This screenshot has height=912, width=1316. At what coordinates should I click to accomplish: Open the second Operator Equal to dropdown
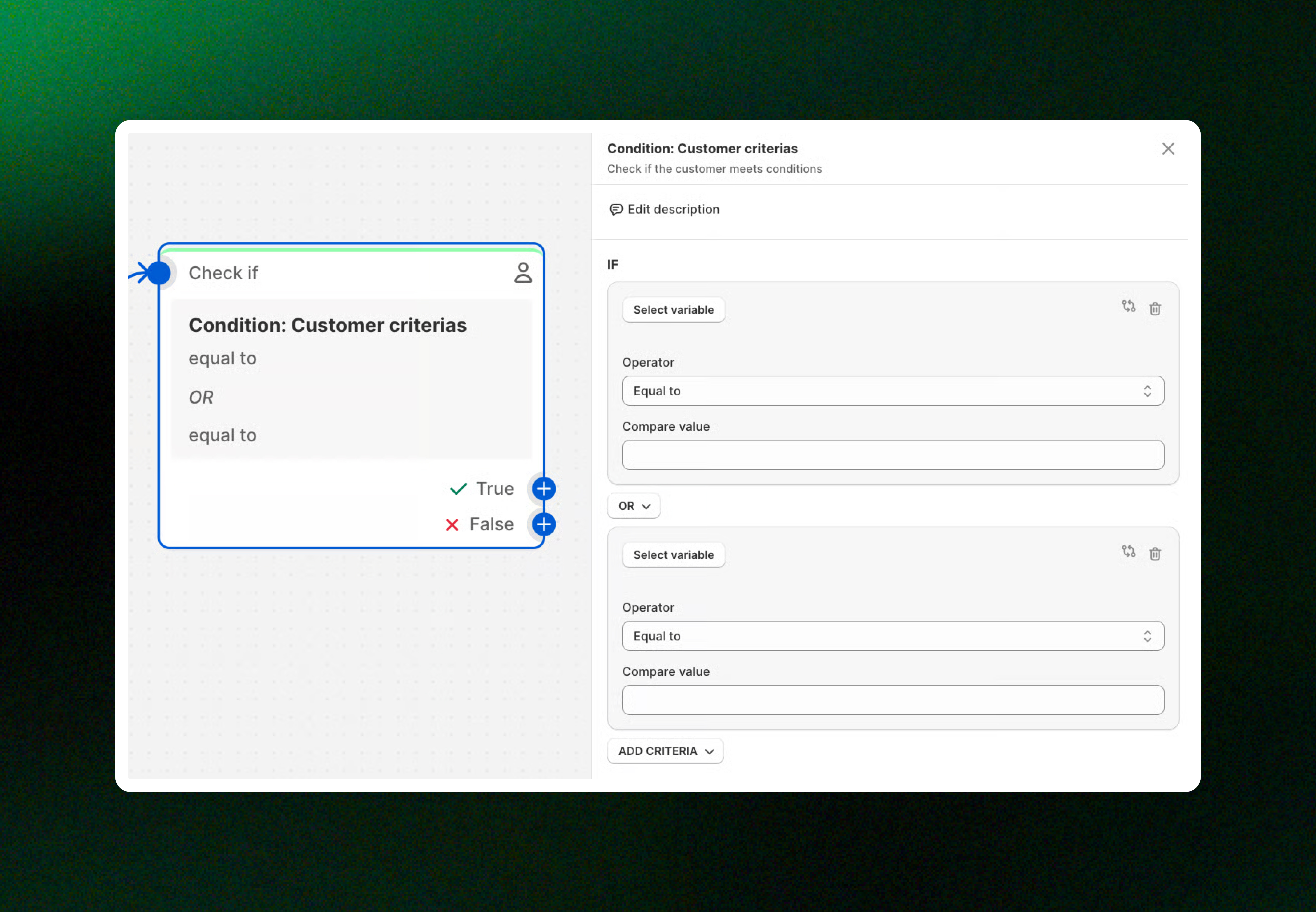coord(892,637)
